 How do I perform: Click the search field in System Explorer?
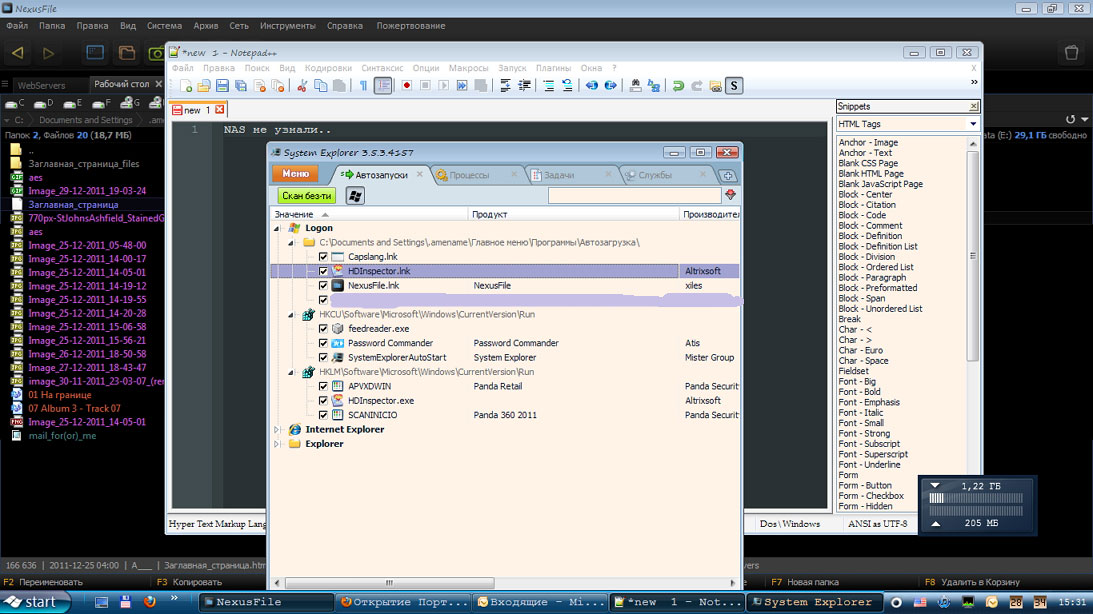[x=634, y=196]
